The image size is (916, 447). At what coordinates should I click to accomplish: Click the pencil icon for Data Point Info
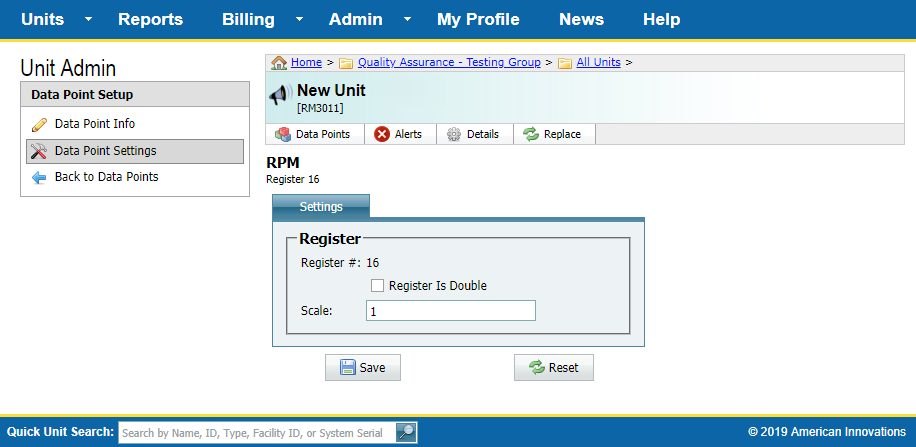pos(39,124)
